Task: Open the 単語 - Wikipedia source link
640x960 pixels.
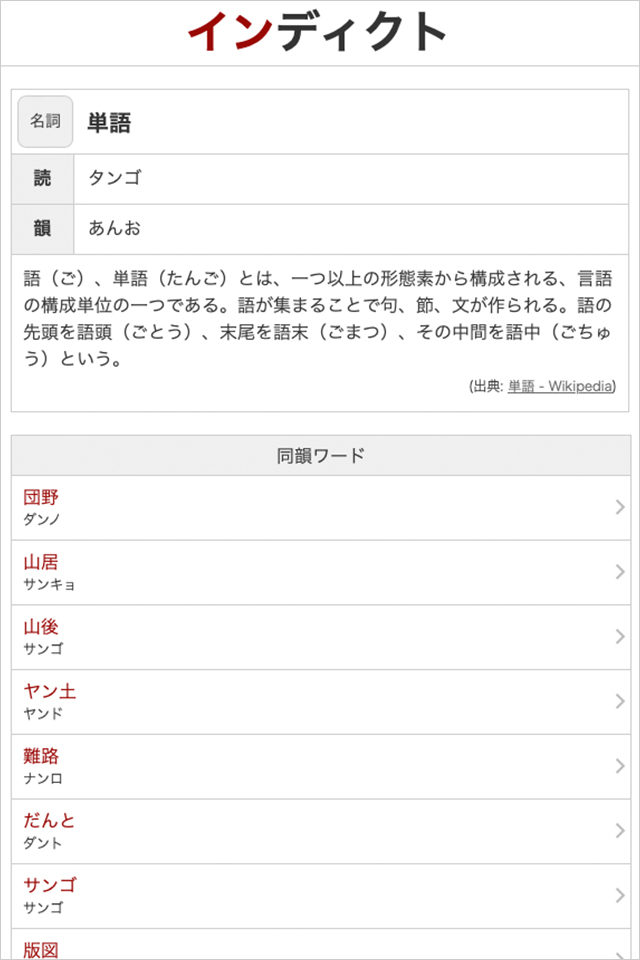Action: (560, 386)
